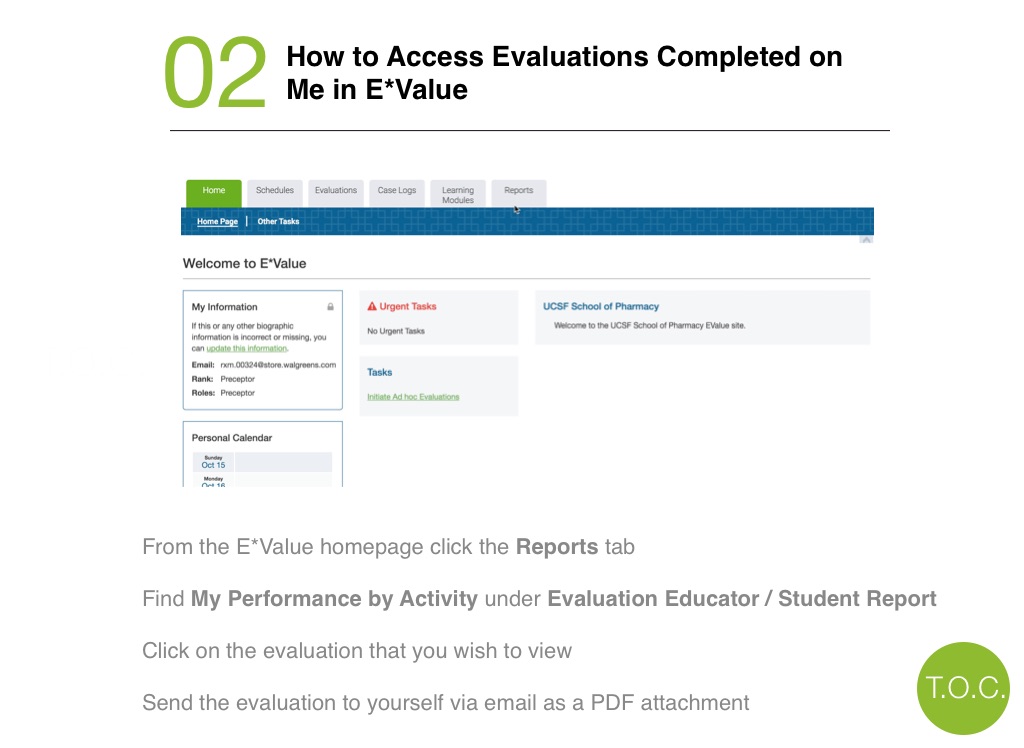Click the green Home tab
Screen dimensions: 1024x748
pyautogui.click(x=214, y=193)
